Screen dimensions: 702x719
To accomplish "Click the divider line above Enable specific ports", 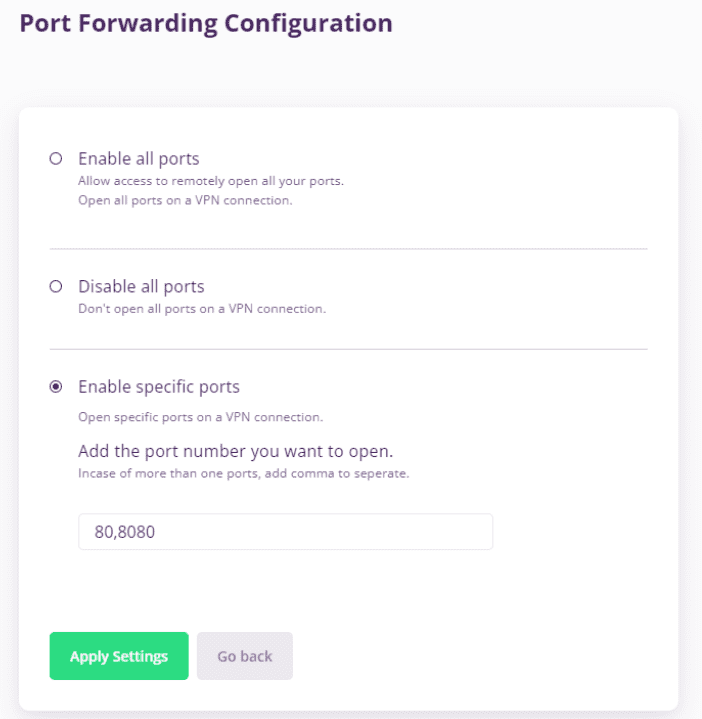I will (348, 349).
